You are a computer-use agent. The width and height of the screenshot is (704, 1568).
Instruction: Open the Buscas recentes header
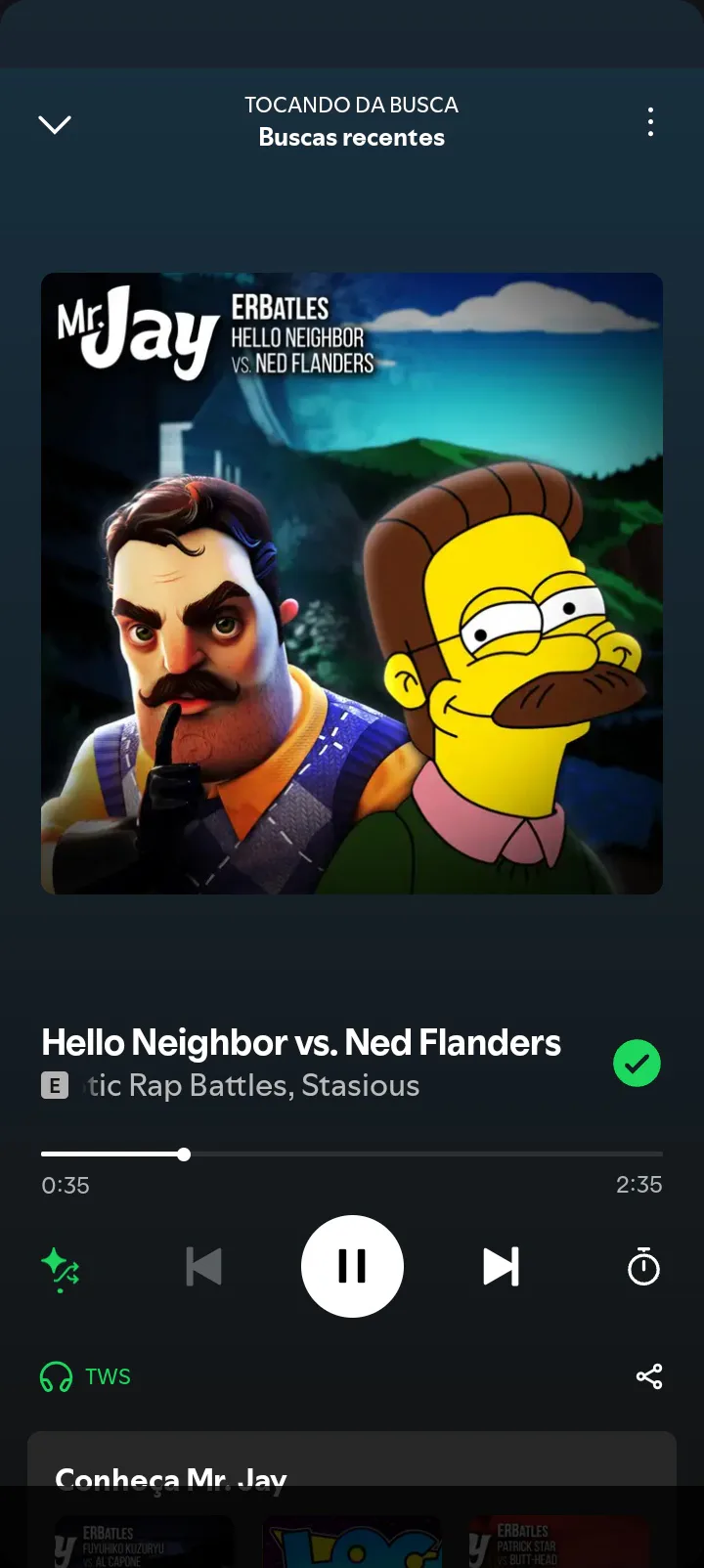tap(352, 138)
